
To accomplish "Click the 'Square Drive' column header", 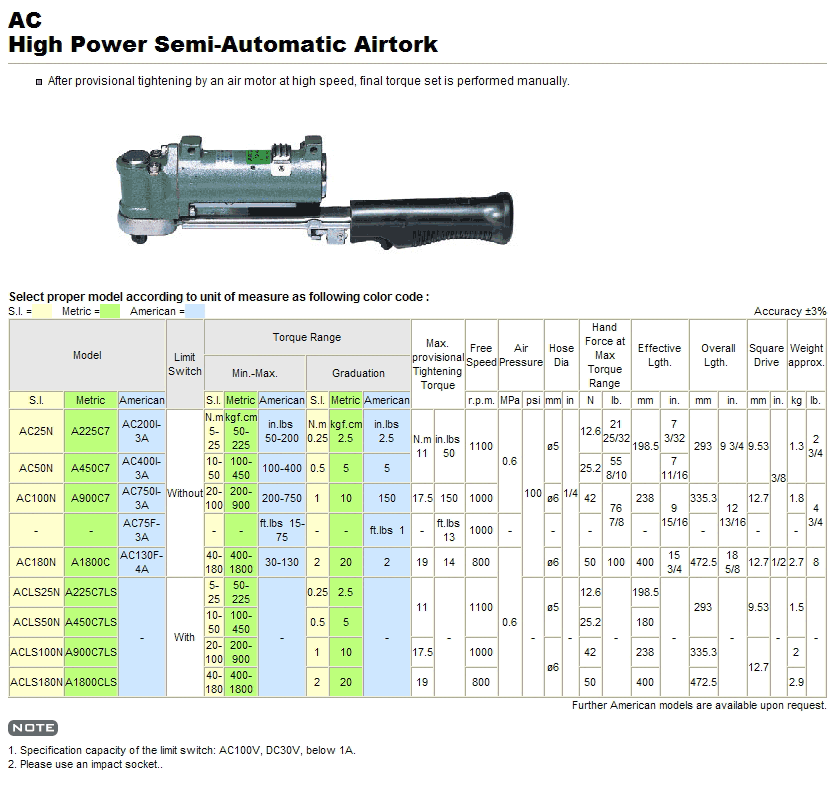I will click(x=767, y=355).
